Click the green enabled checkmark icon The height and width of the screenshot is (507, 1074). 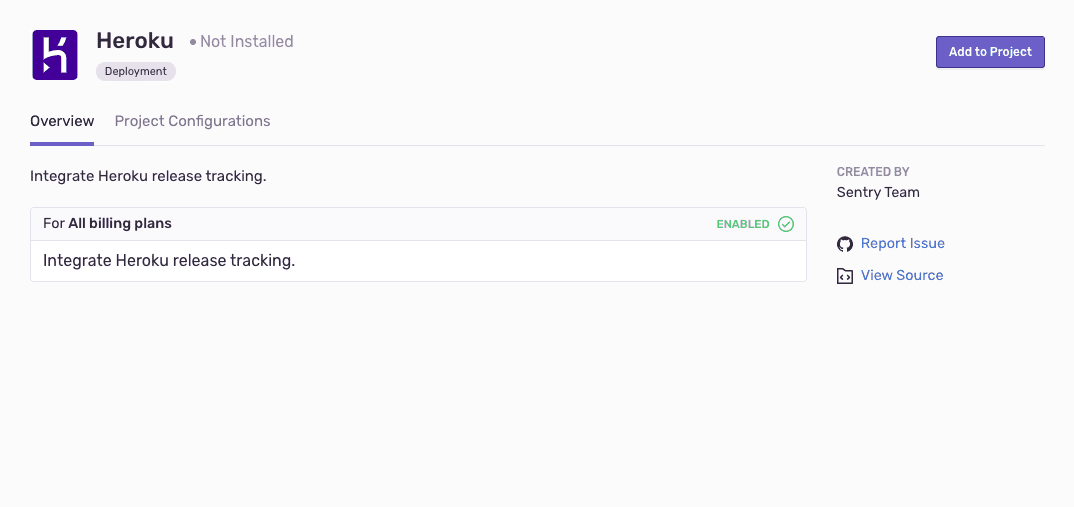pyautogui.click(x=786, y=224)
